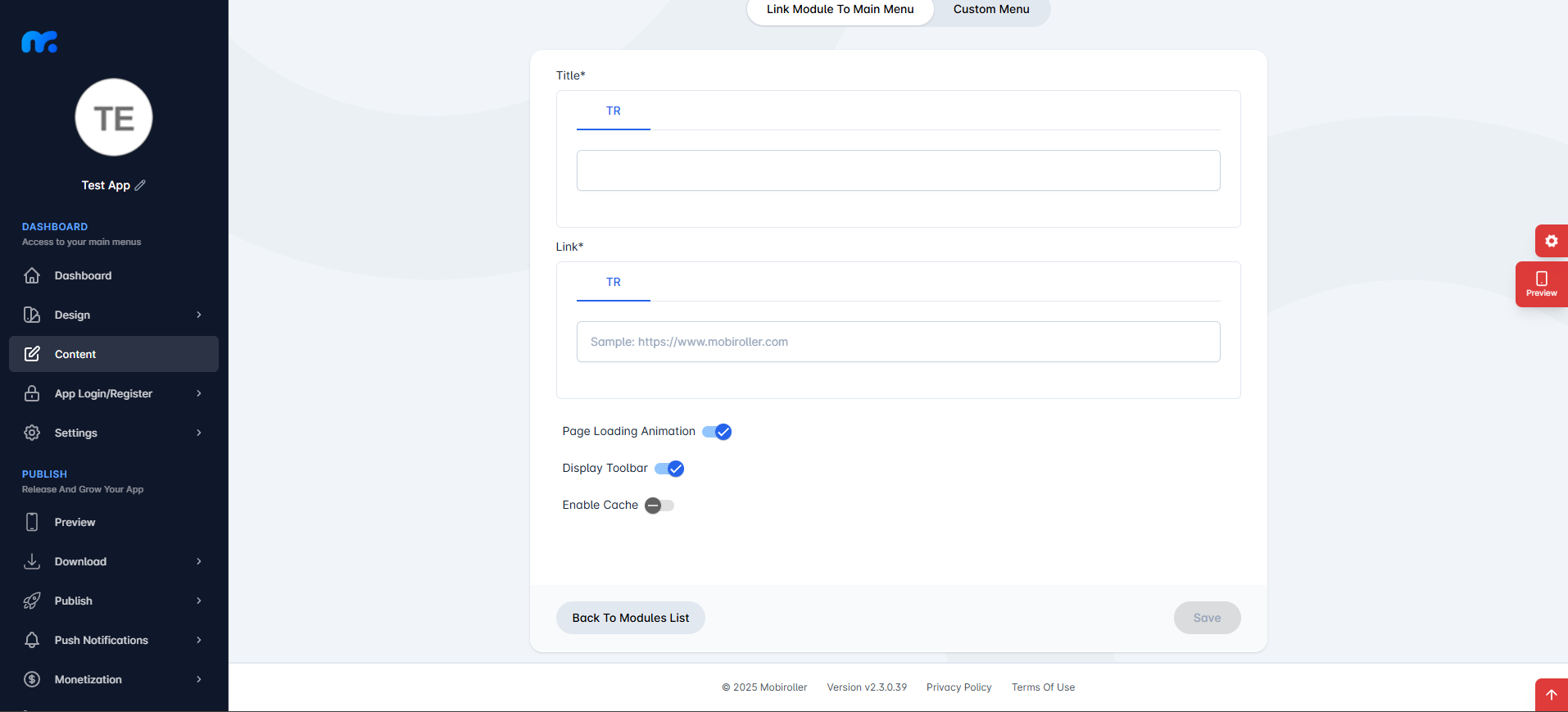
Task: Click the Display Toolbar label
Action: [x=605, y=468]
